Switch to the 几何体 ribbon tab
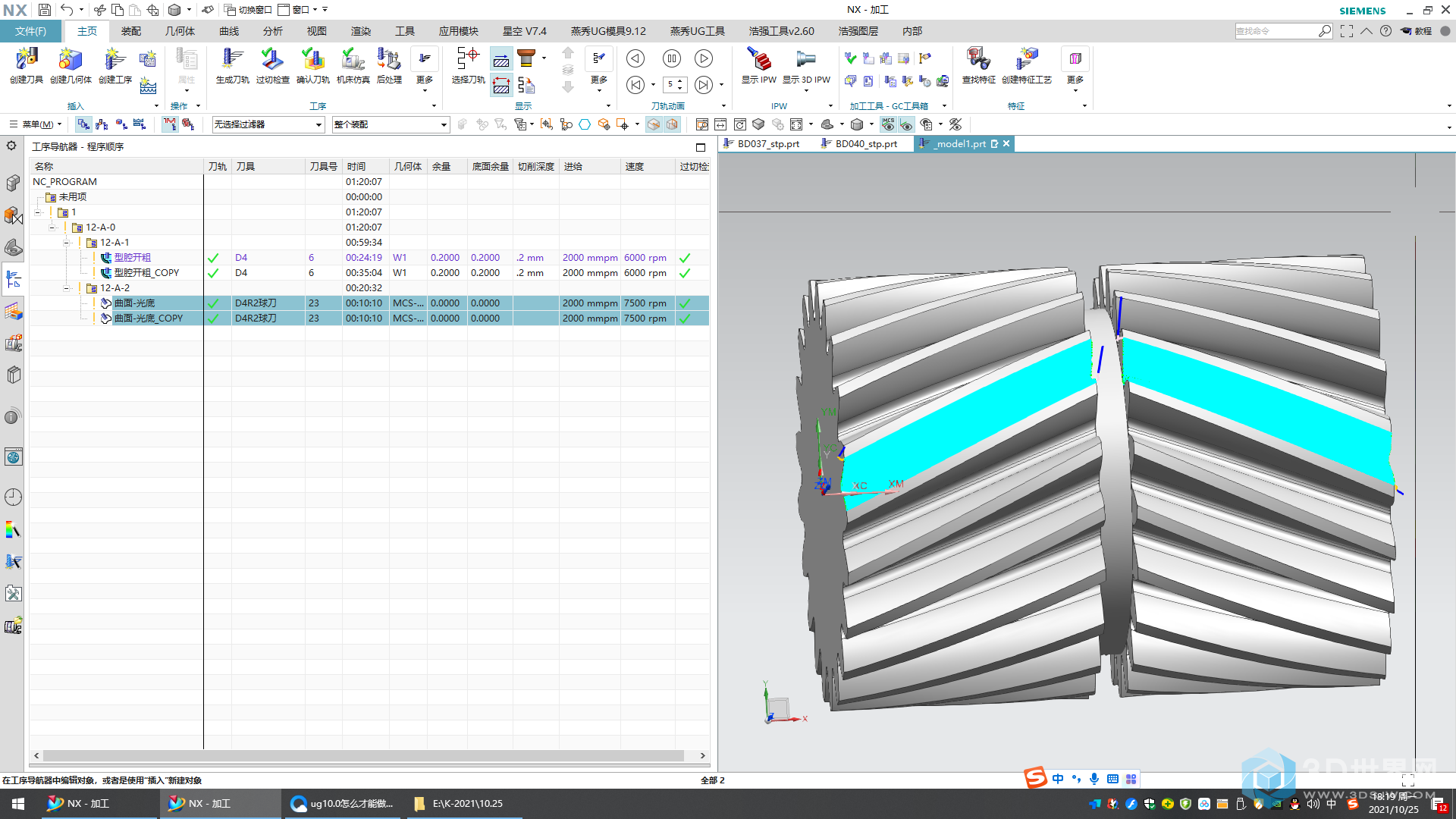 tap(180, 31)
